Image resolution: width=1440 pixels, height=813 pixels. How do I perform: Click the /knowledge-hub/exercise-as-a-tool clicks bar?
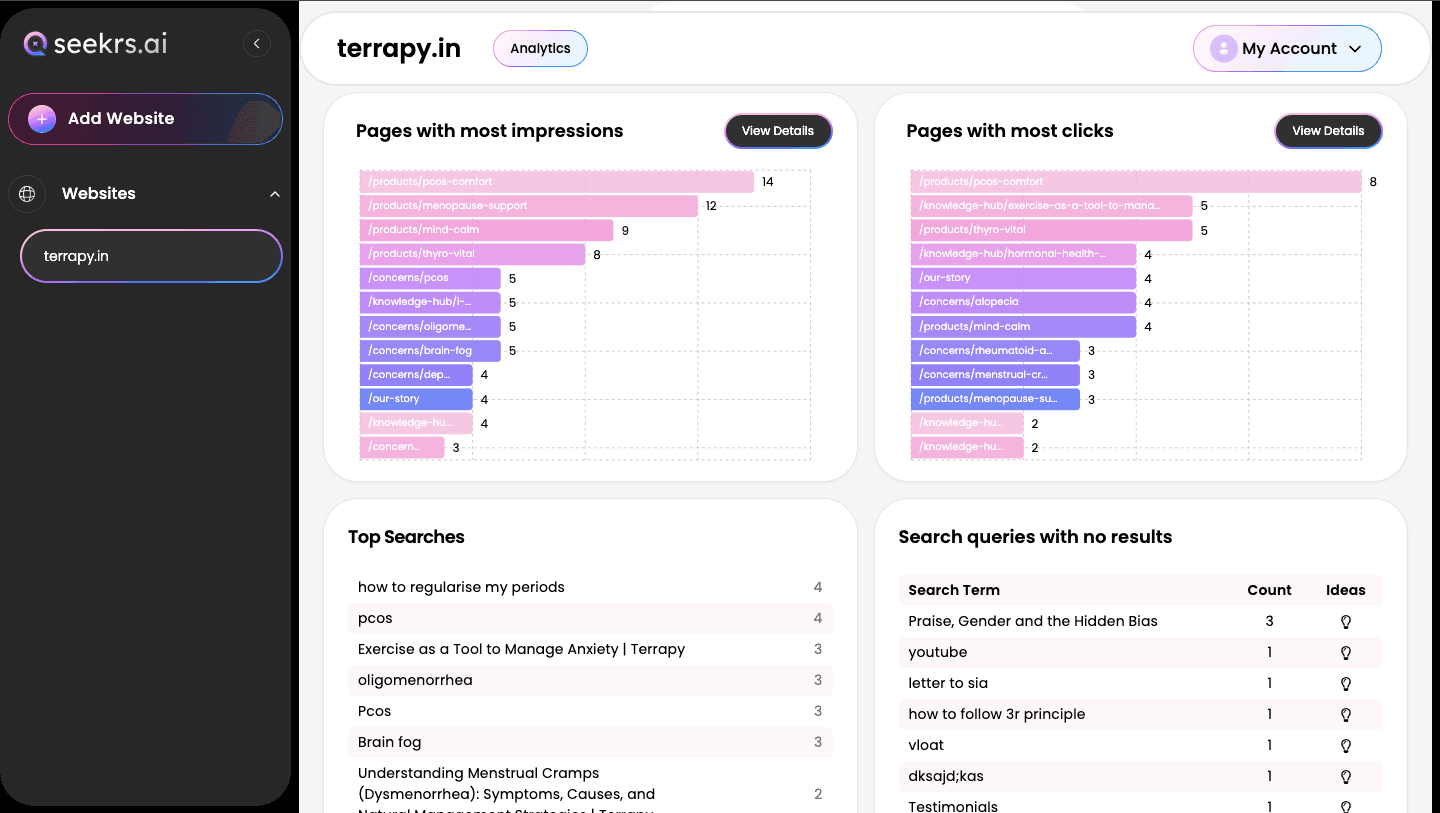pos(1052,206)
